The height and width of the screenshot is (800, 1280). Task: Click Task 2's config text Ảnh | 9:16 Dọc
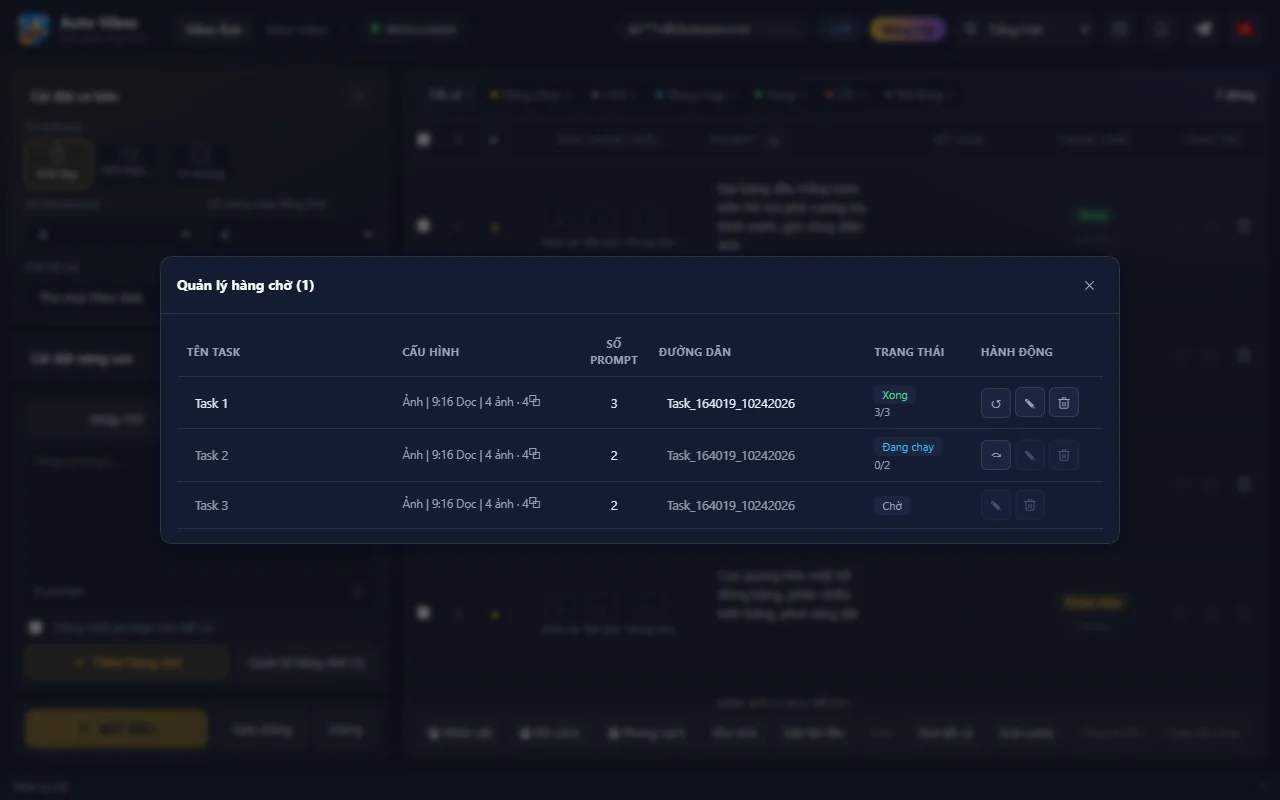point(439,454)
